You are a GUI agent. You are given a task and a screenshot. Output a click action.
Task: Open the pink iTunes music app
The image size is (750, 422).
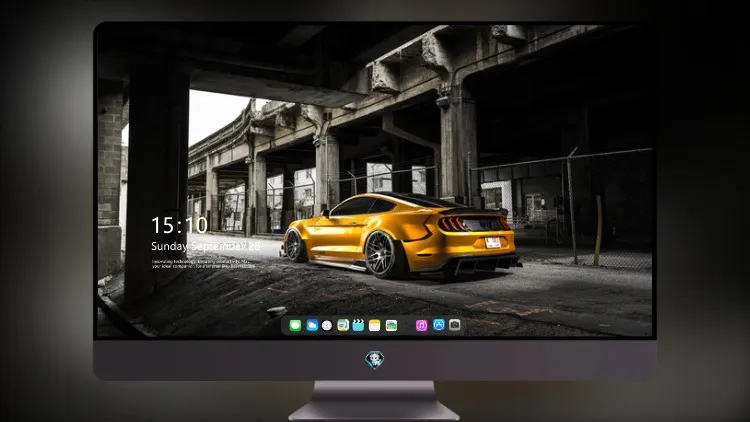click(421, 325)
